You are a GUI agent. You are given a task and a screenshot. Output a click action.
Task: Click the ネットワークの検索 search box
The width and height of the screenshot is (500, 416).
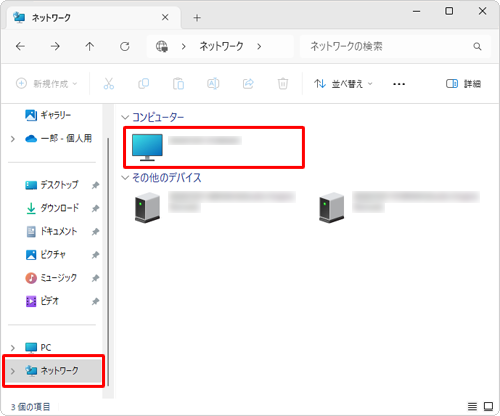coord(395,46)
